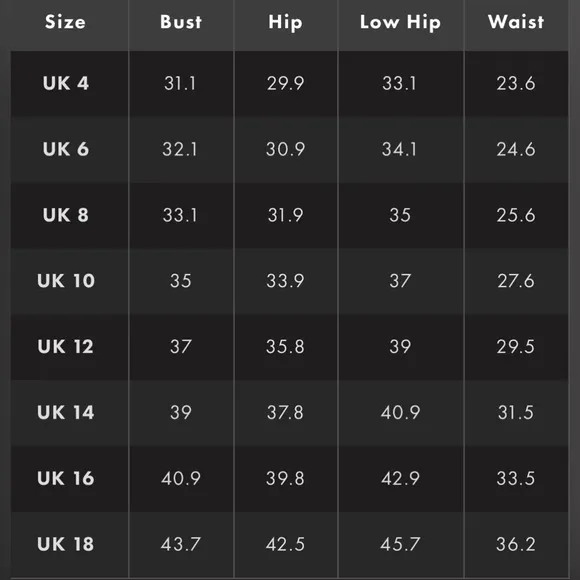Click the Size column header

pyautogui.click(x=65, y=22)
